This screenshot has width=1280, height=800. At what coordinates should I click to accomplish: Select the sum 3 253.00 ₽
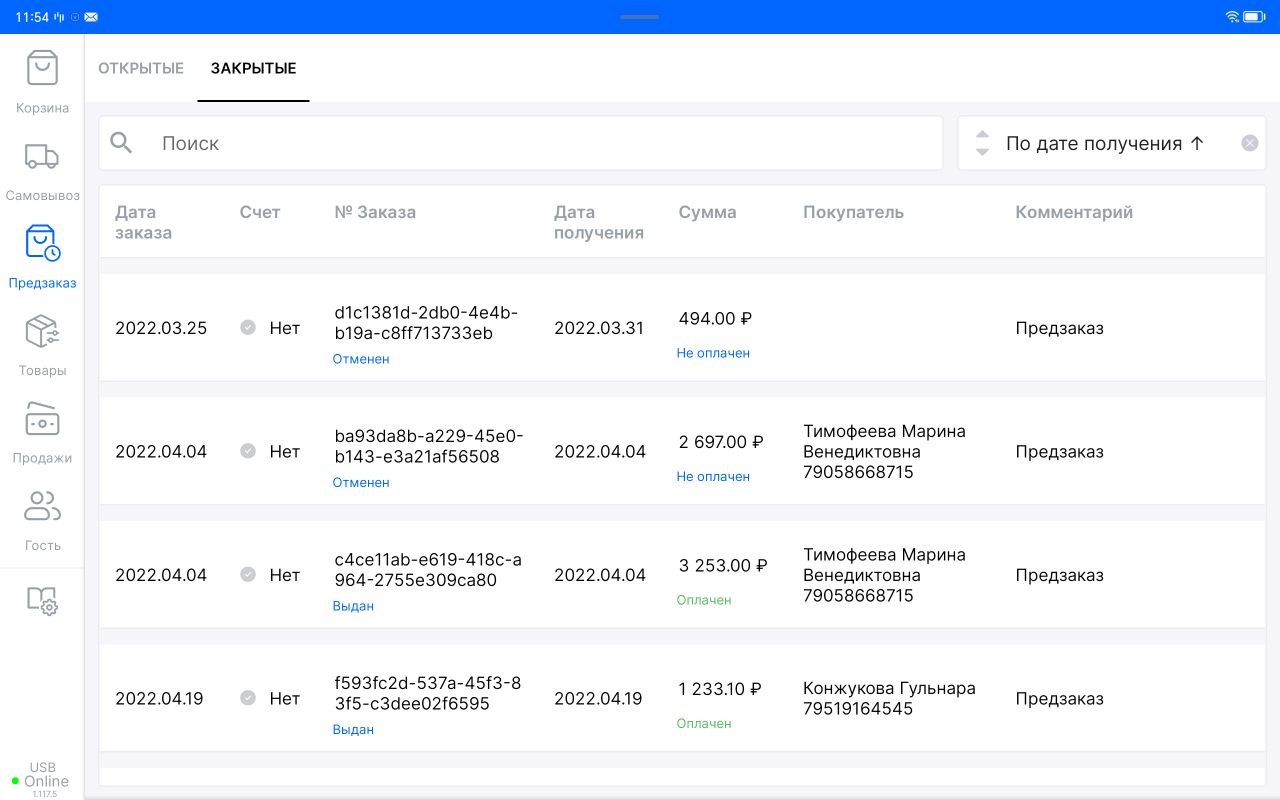pyautogui.click(x=723, y=565)
